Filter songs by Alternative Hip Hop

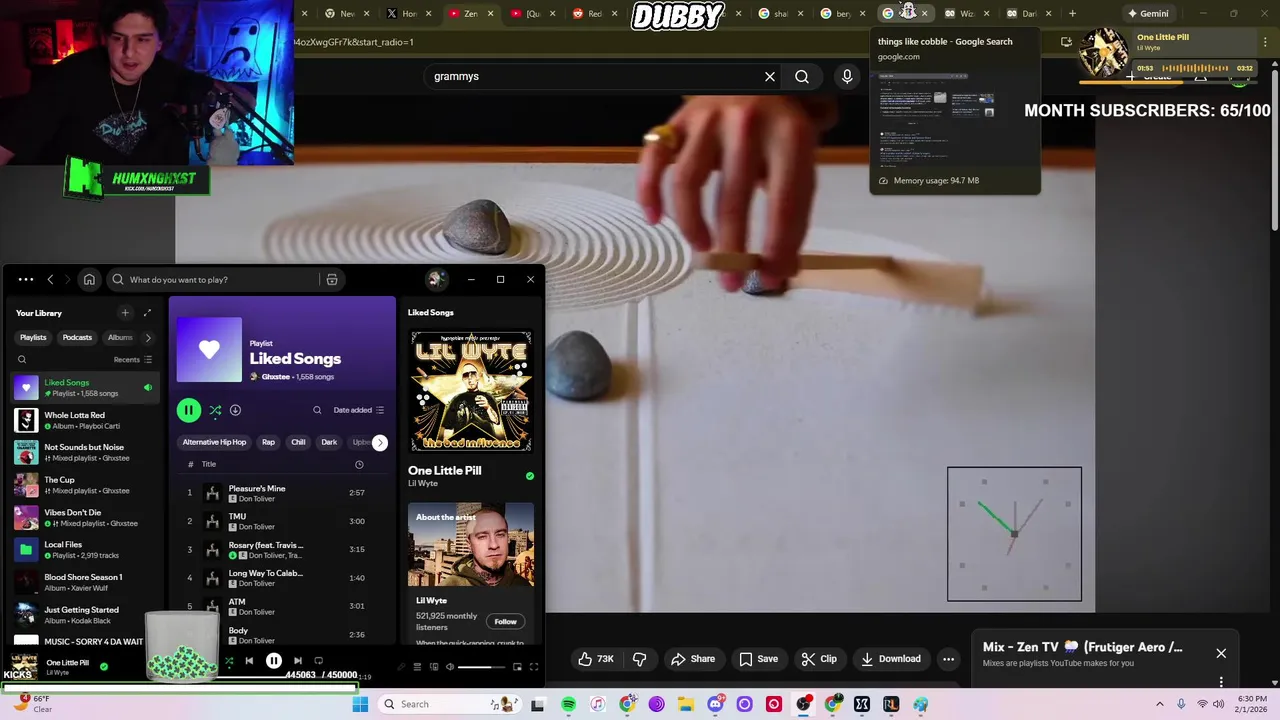[x=214, y=442]
